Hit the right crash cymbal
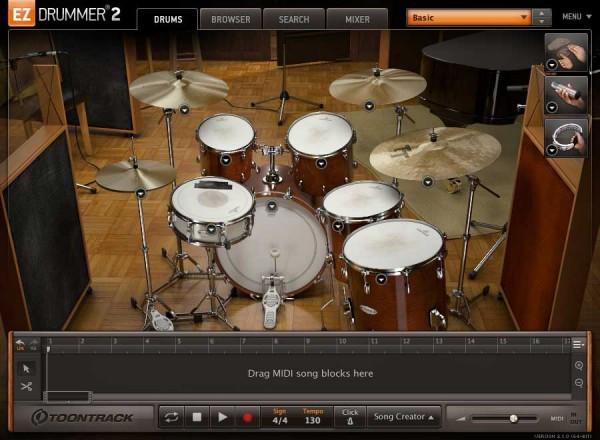The width and height of the screenshot is (600, 440). [x=378, y=86]
